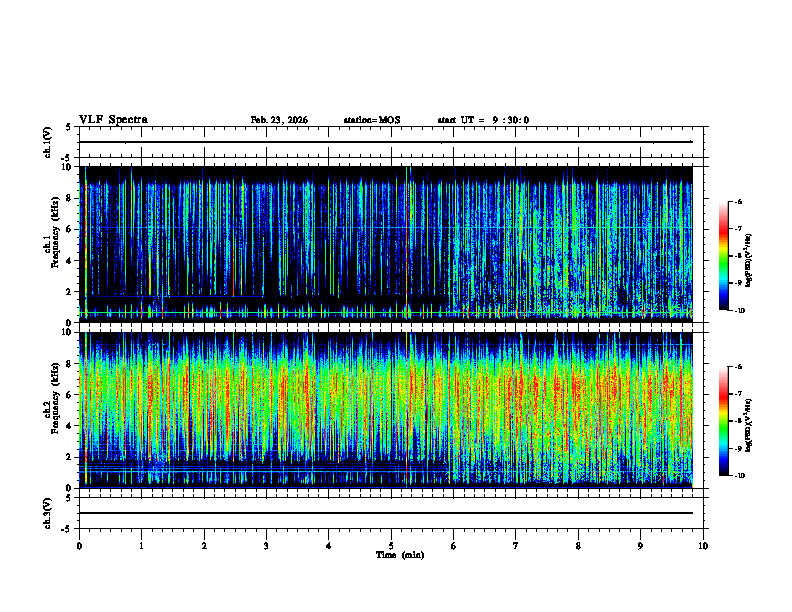The height and width of the screenshot is (612, 792).
Task: Click the "start UT = 9:30:0" header text
Action: [483, 120]
